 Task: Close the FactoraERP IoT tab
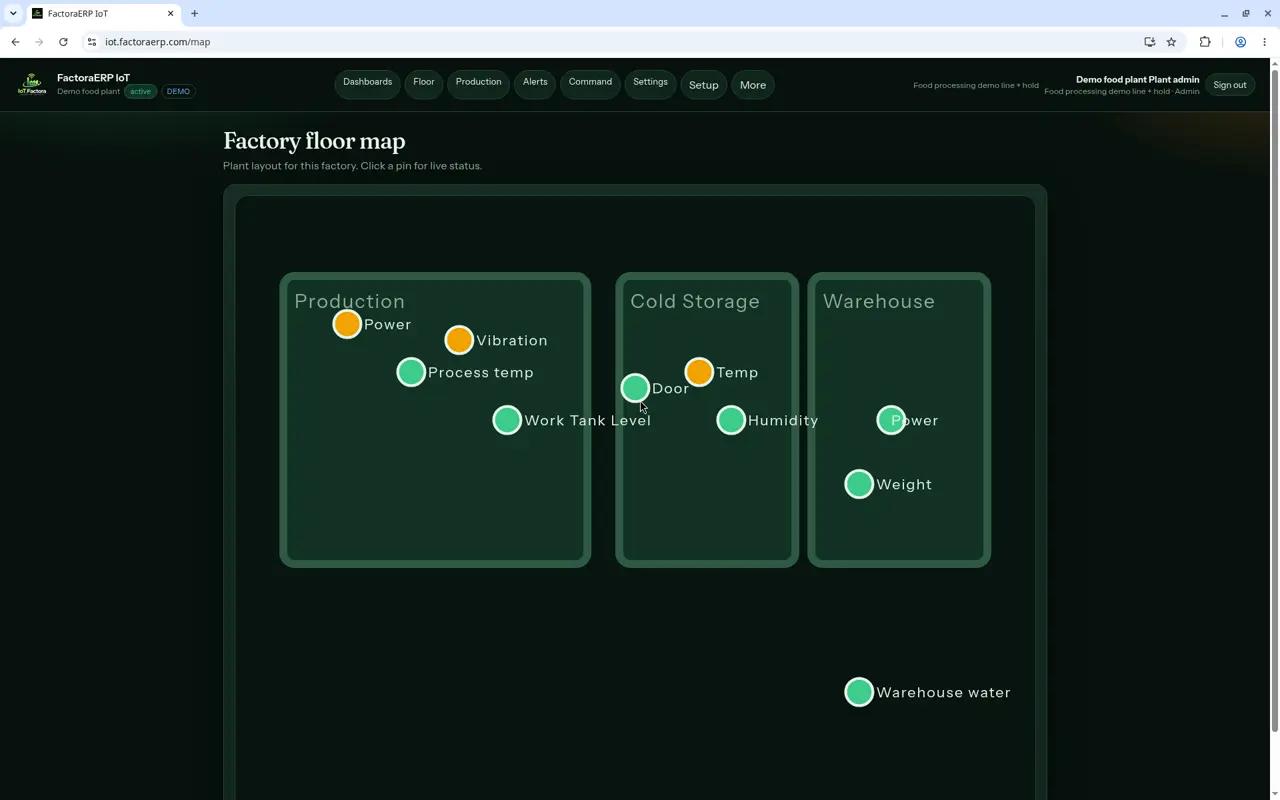pyautogui.click(x=170, y=14)
